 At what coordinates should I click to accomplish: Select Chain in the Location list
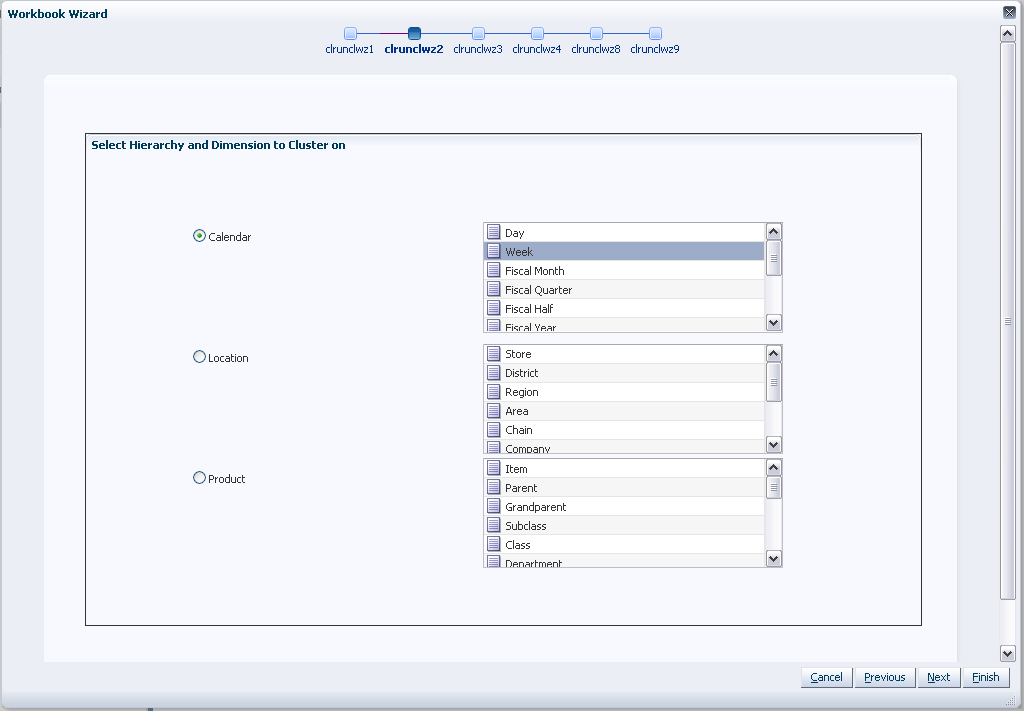point(624,430)
